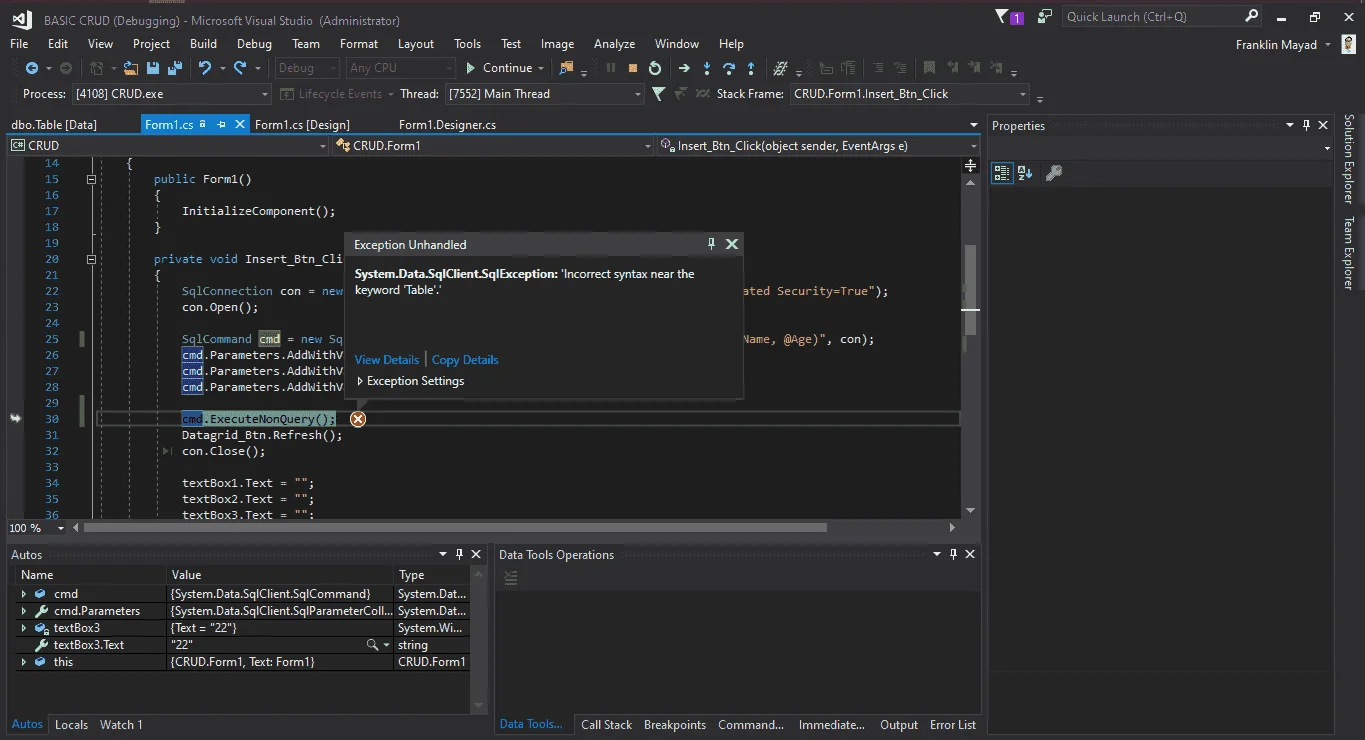Open Property Pages wrench icon
The width and height of the screenshot is (1365, 740).
(1053, 173)
